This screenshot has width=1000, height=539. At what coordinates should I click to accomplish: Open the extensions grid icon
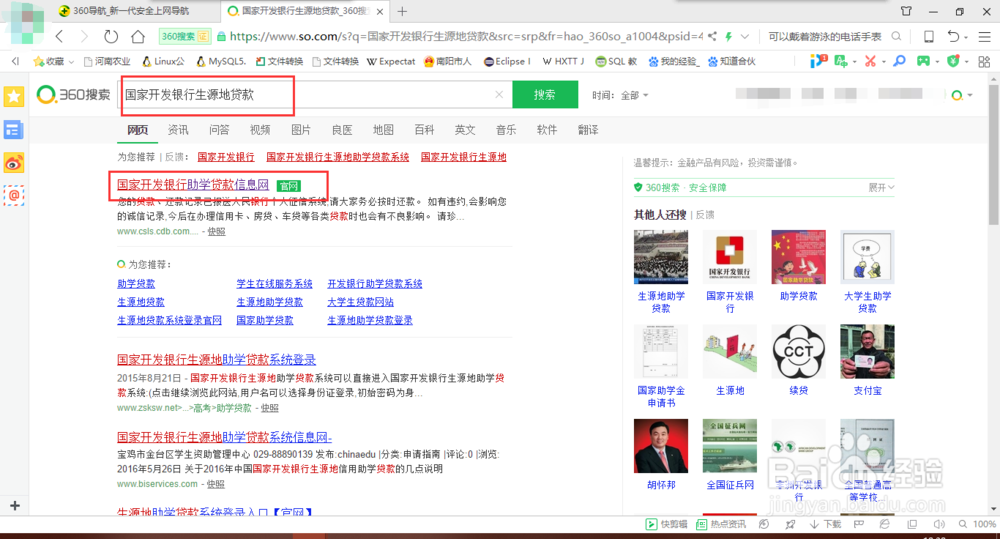pyautogui.click(x=984, y=61)
